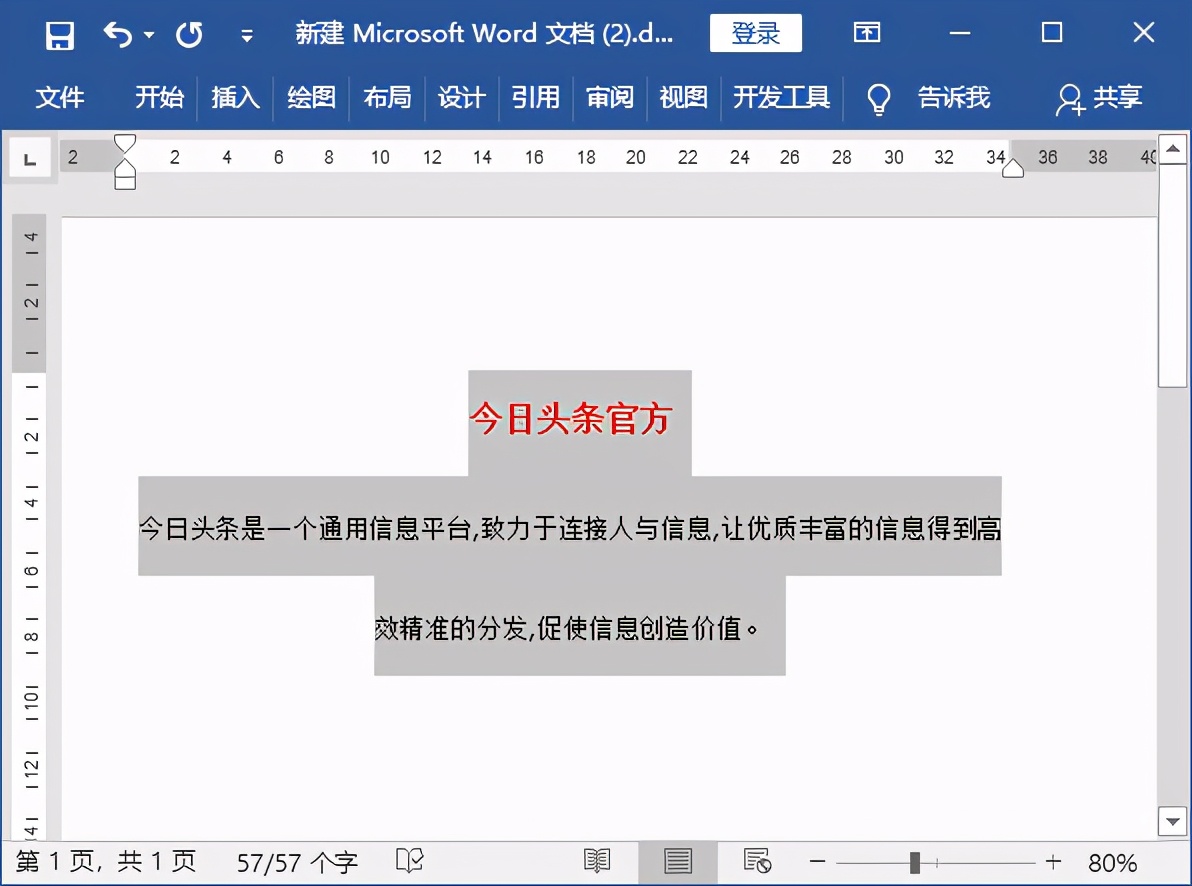Click the right indent marker on ruler

pos(1013,169)
